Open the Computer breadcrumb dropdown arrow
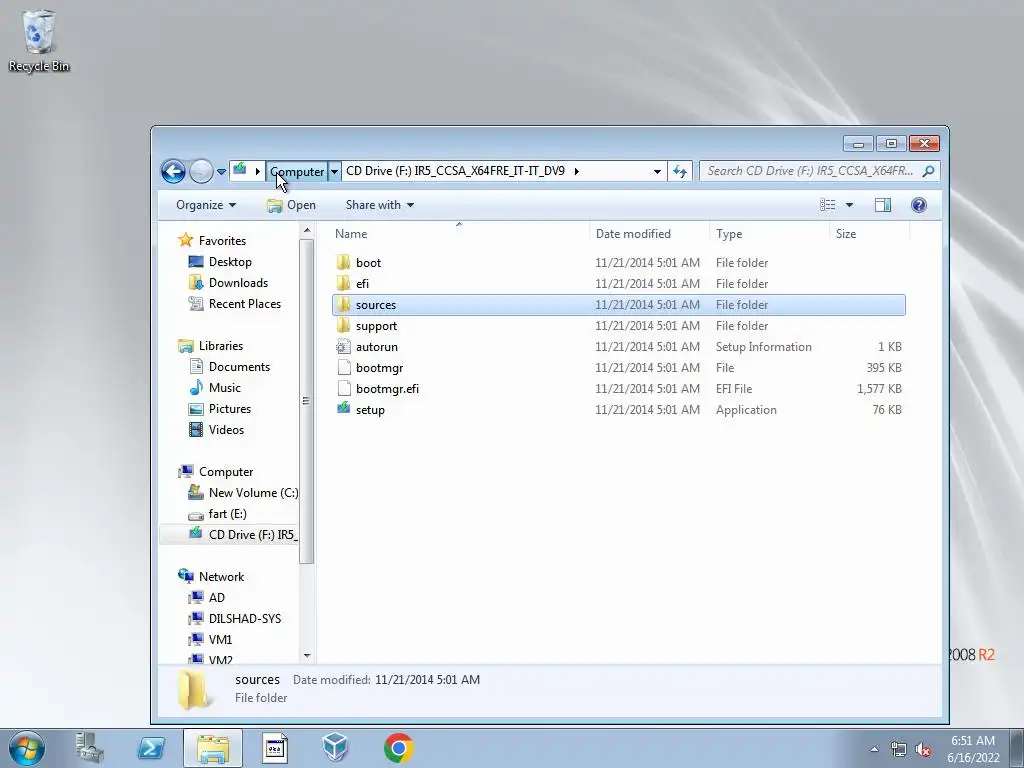Image resolution: width=1024 pixels, height=768 pixels. (334, 171)
